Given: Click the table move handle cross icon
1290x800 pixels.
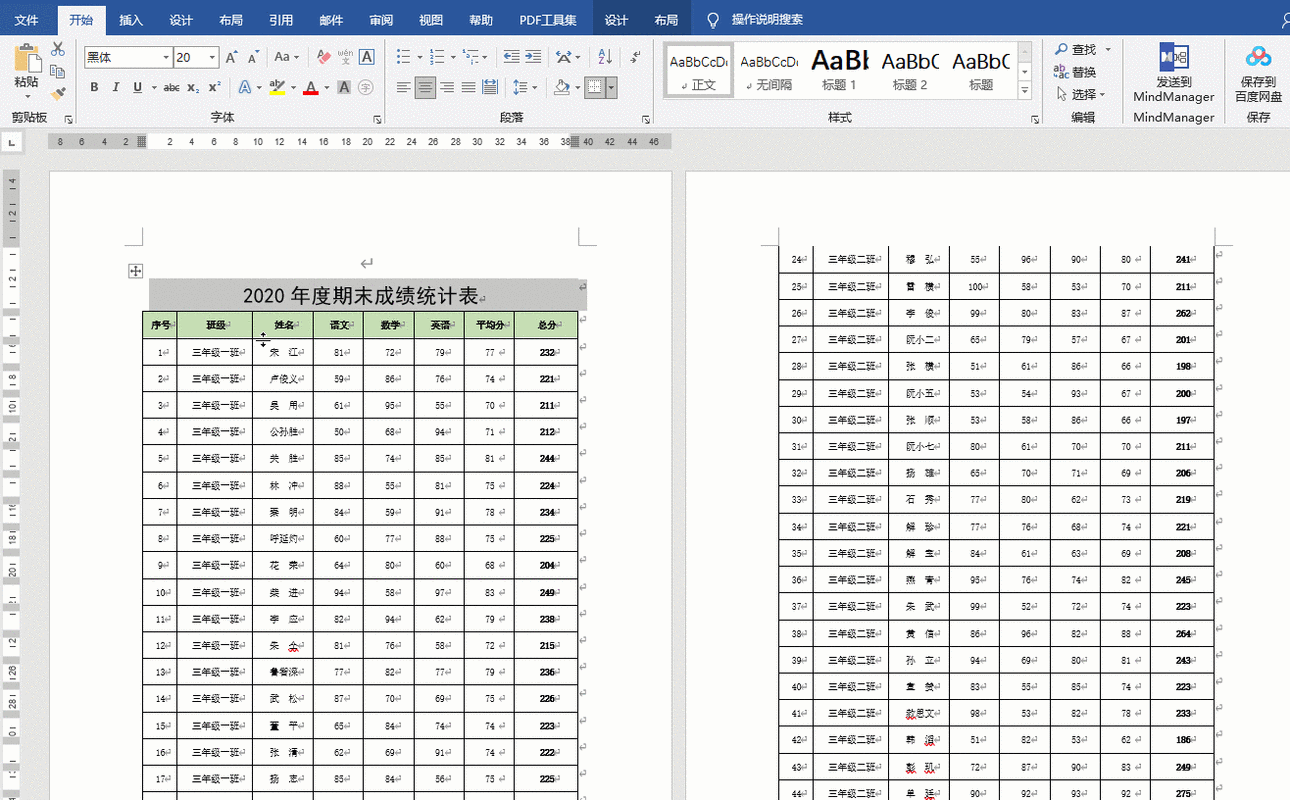Looking at the screenshot, I should click(x=135, y=271).
